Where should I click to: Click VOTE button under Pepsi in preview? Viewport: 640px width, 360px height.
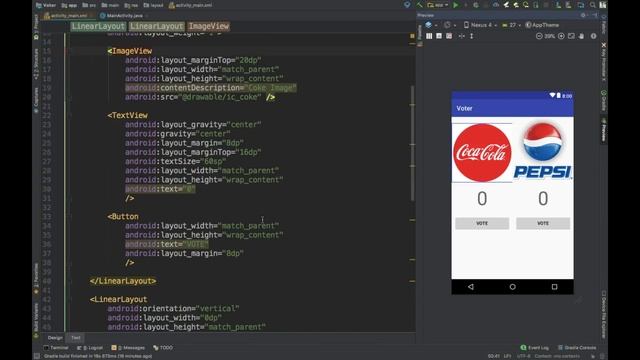point(543,223)
